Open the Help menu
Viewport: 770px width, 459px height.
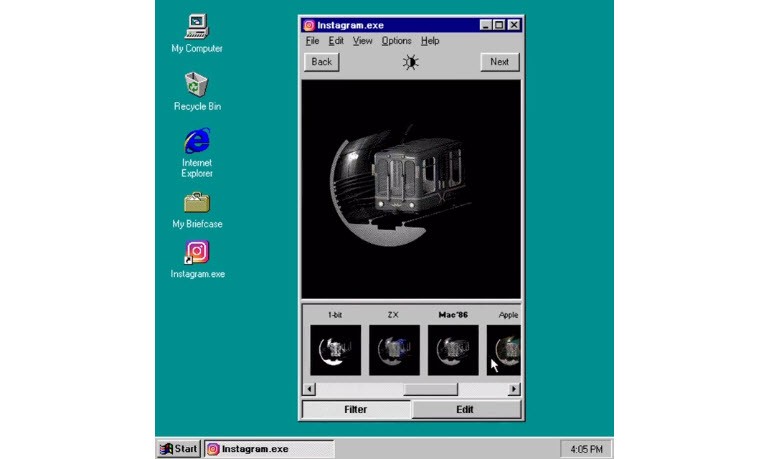[x=430, y=41]
